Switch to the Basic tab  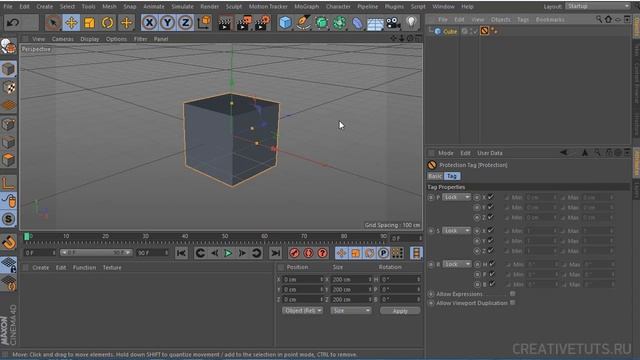[x=435, y=176]
